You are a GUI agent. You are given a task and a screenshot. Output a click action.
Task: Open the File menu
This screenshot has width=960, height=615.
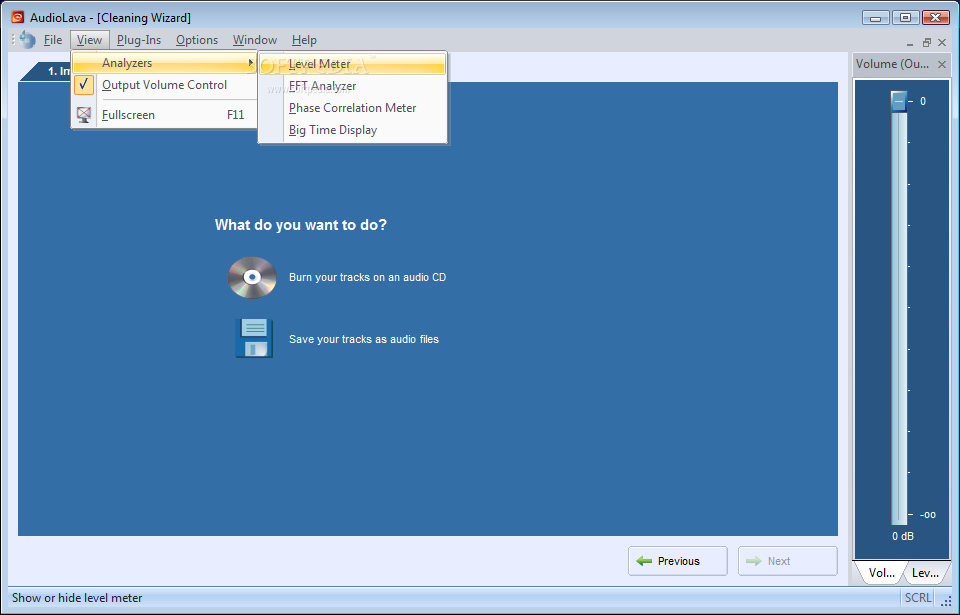coord(53,40)
